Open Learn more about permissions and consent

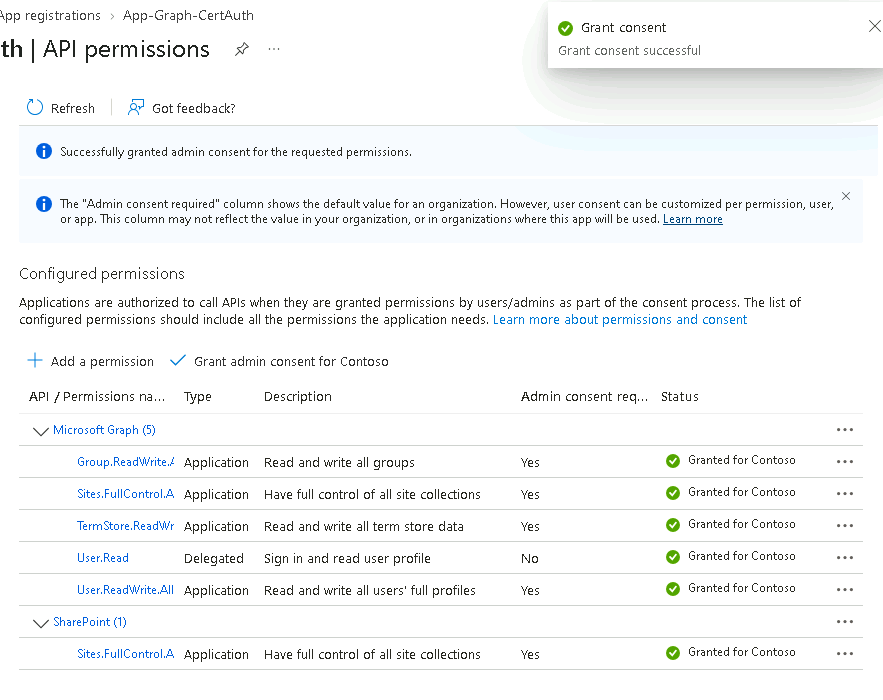(620, 319)
